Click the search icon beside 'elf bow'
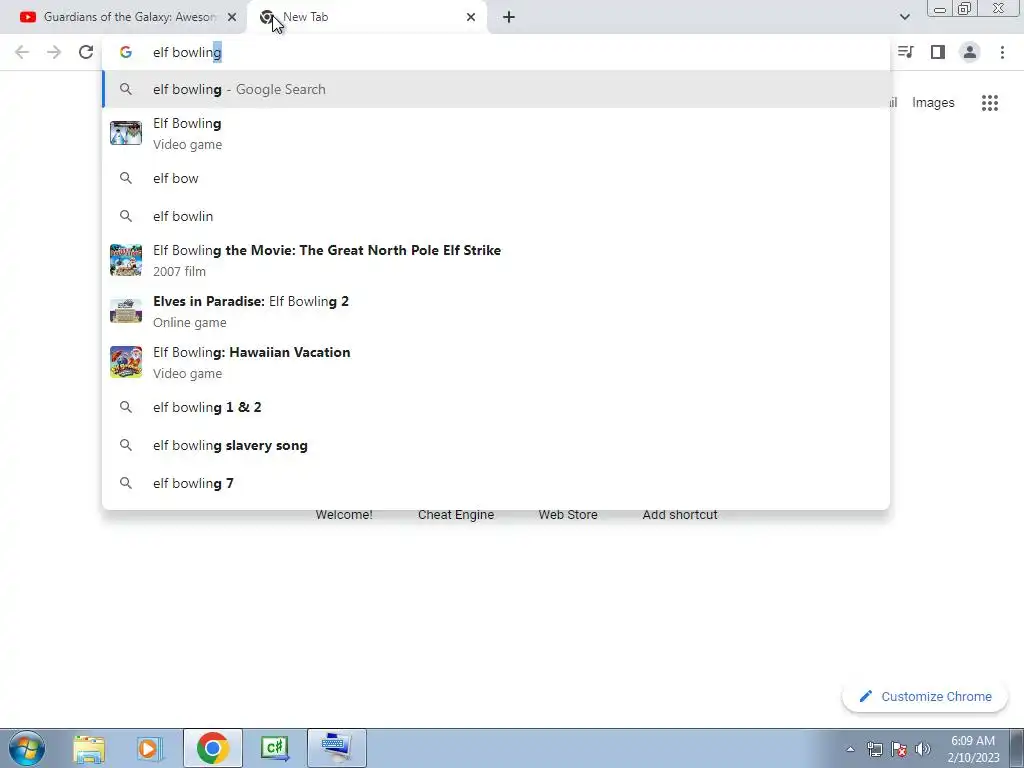This screenshot has height=768, width=1024. (x=125, y=178)
